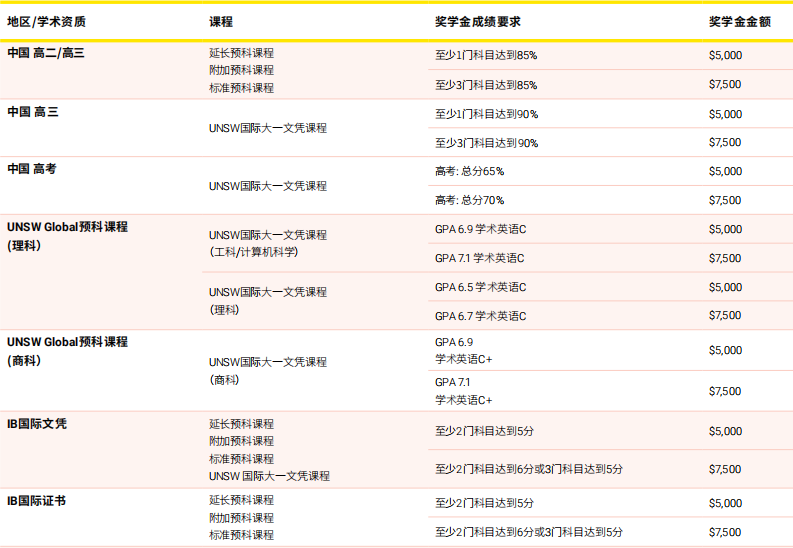The height and width of the screenshot is (548, 793).
Task: Click 延长预科课程 in IB国际文凭 row
Action: pos(241,424)
